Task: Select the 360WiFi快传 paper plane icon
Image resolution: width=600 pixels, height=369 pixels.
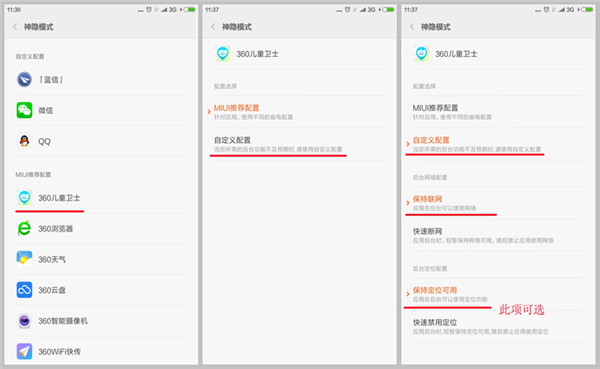Action: click(x=24, y=351)
